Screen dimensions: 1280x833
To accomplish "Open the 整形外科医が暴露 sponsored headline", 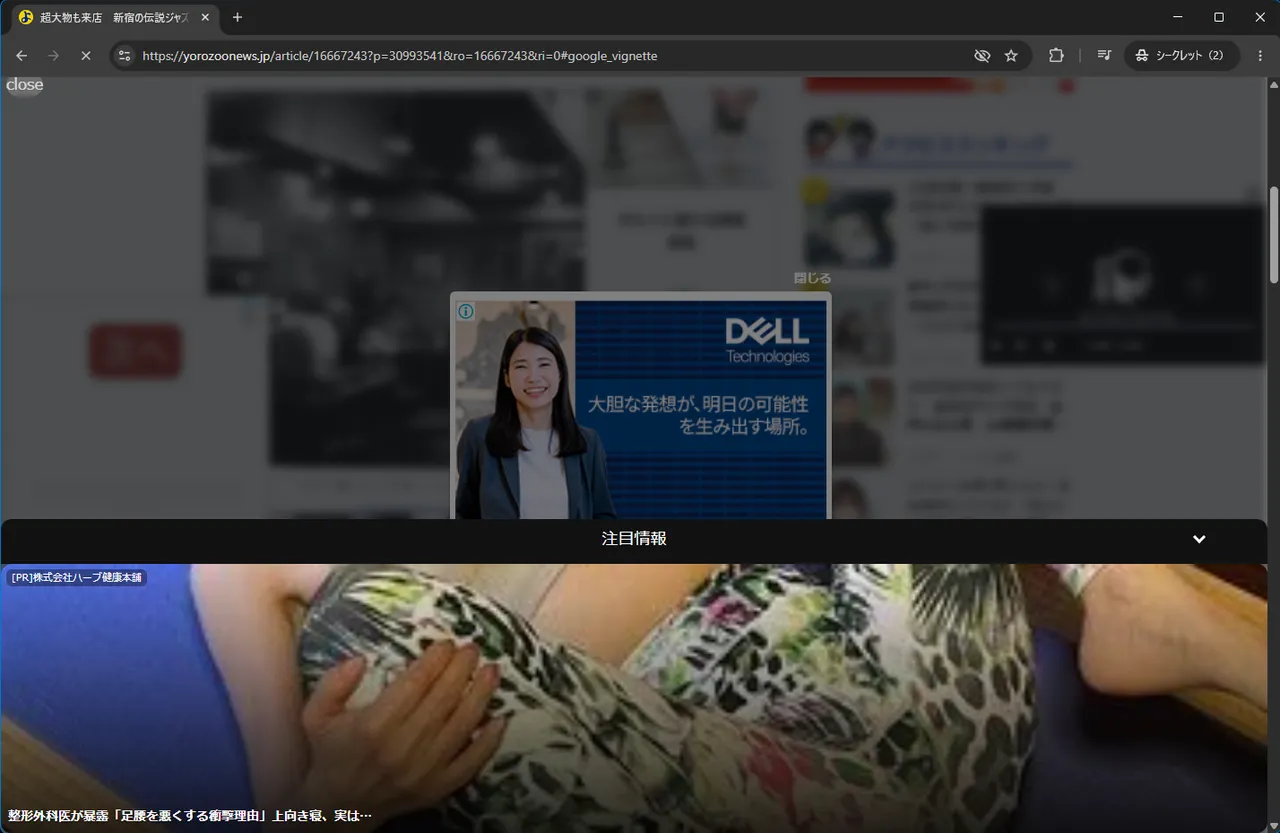I will (x=190, y=816).
